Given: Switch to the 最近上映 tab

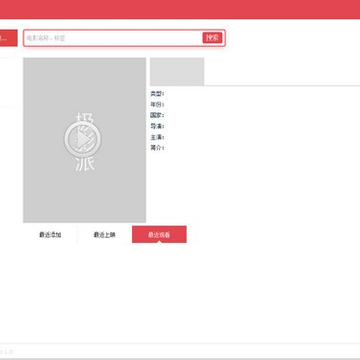Looking at the screenshot, I should (104, 235).
